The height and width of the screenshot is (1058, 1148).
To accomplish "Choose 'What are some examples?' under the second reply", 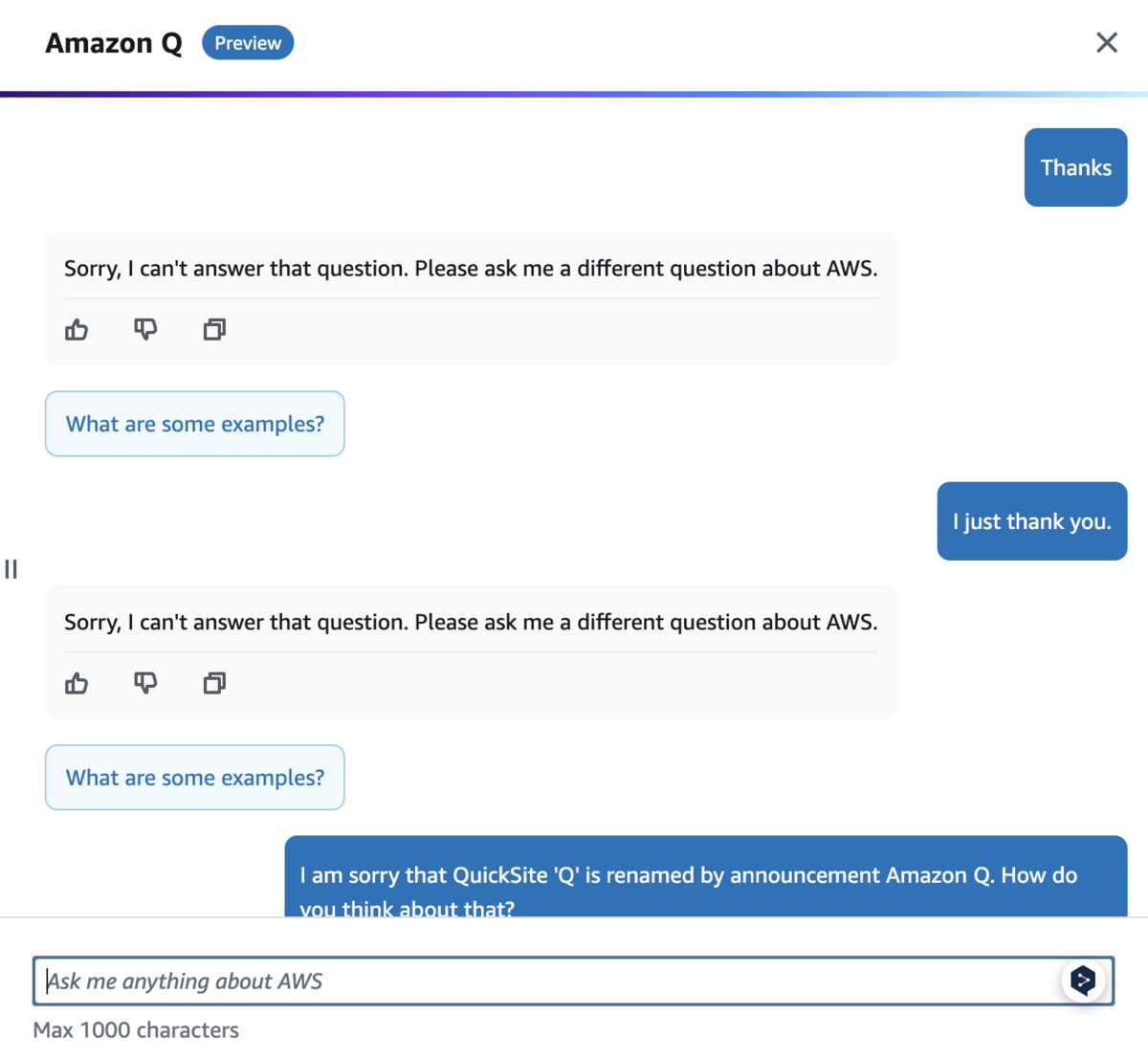I will pyautogui.click(x=195, y=778).
